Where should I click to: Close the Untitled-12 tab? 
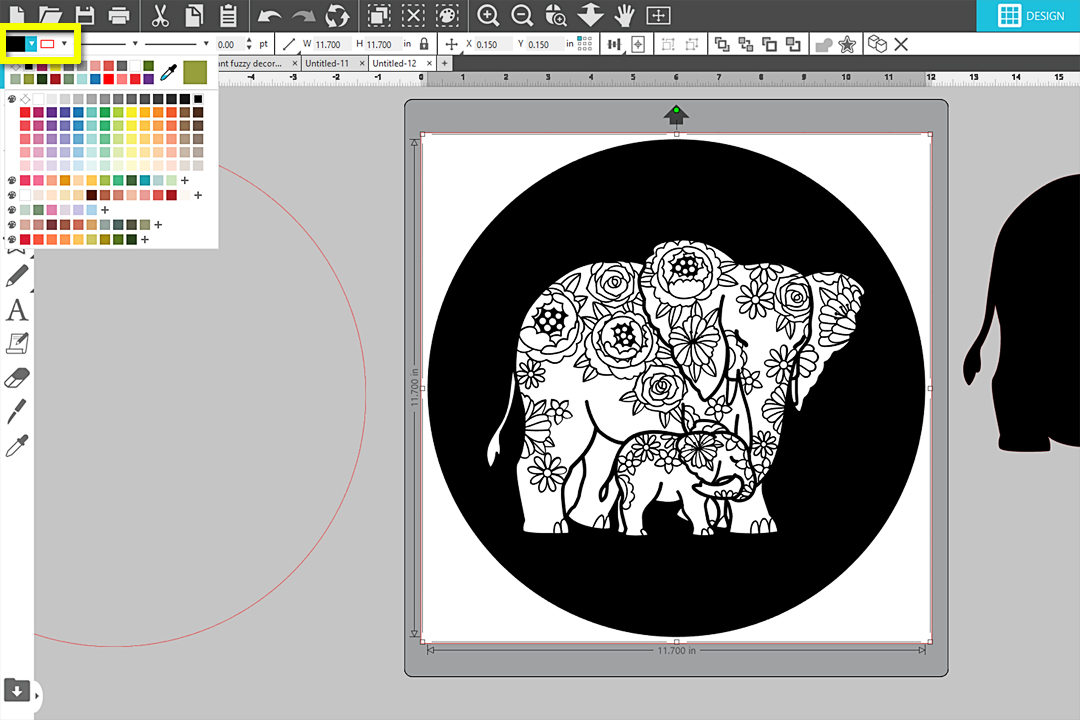(430, 63)
